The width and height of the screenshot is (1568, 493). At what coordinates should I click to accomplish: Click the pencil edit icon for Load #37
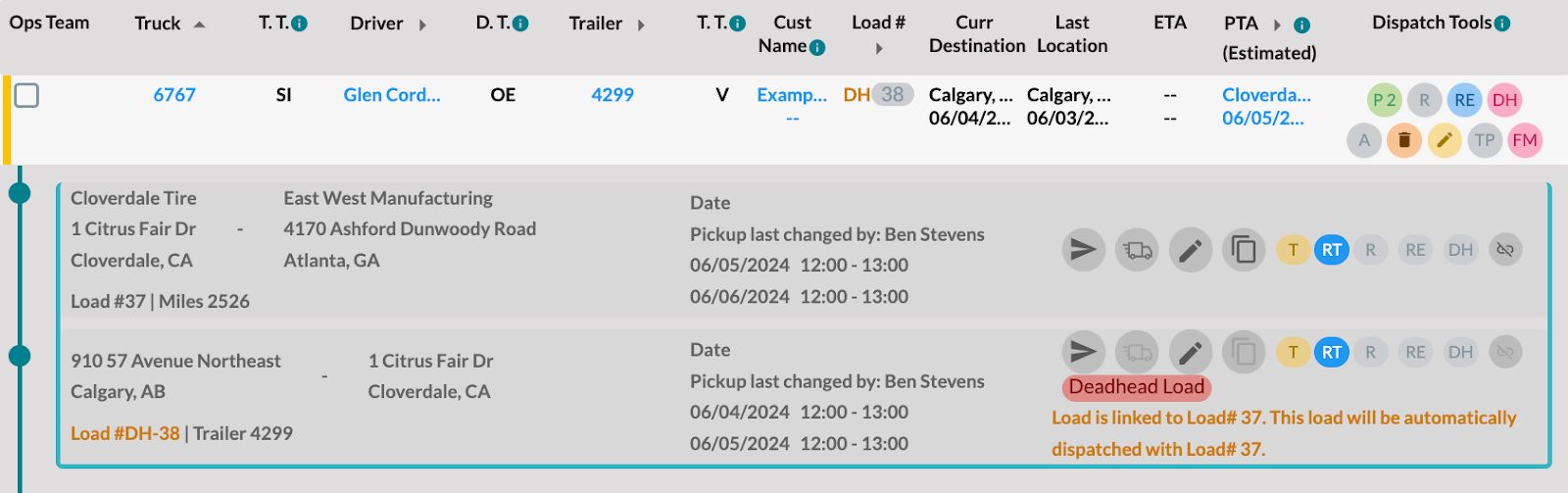point(1190,250)
